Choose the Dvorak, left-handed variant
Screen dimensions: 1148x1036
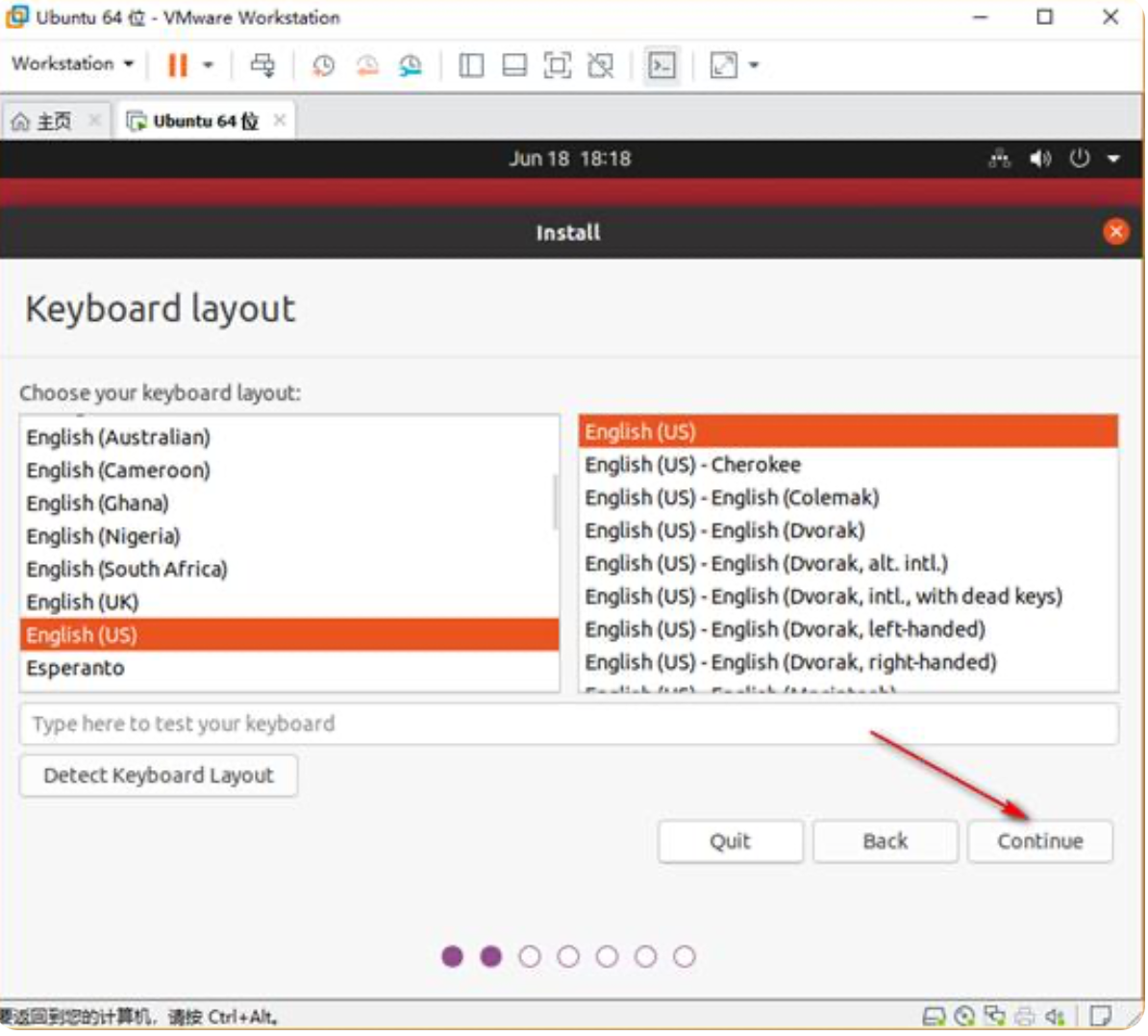point(849,629)
